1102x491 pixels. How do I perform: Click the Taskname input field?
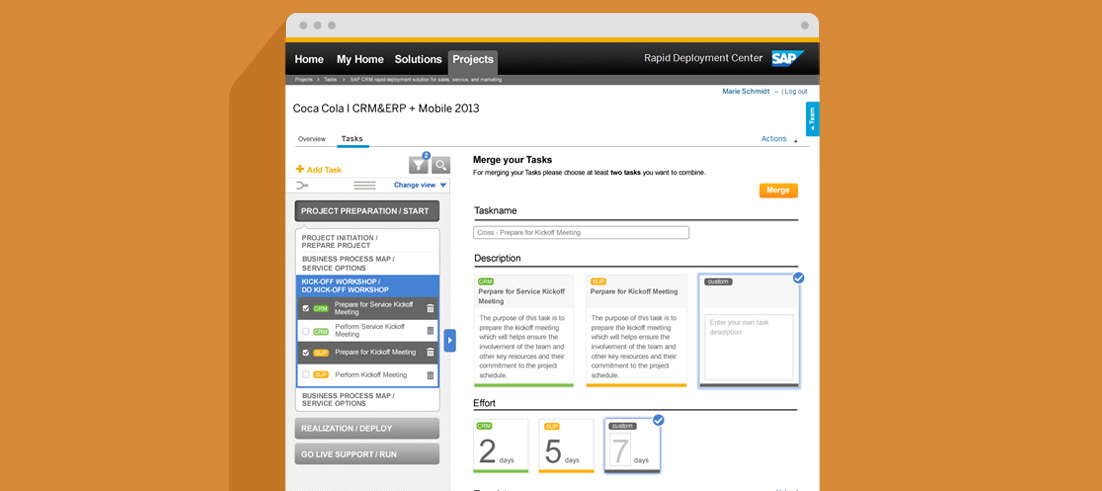pyautogui.click(x=581, y=233)
